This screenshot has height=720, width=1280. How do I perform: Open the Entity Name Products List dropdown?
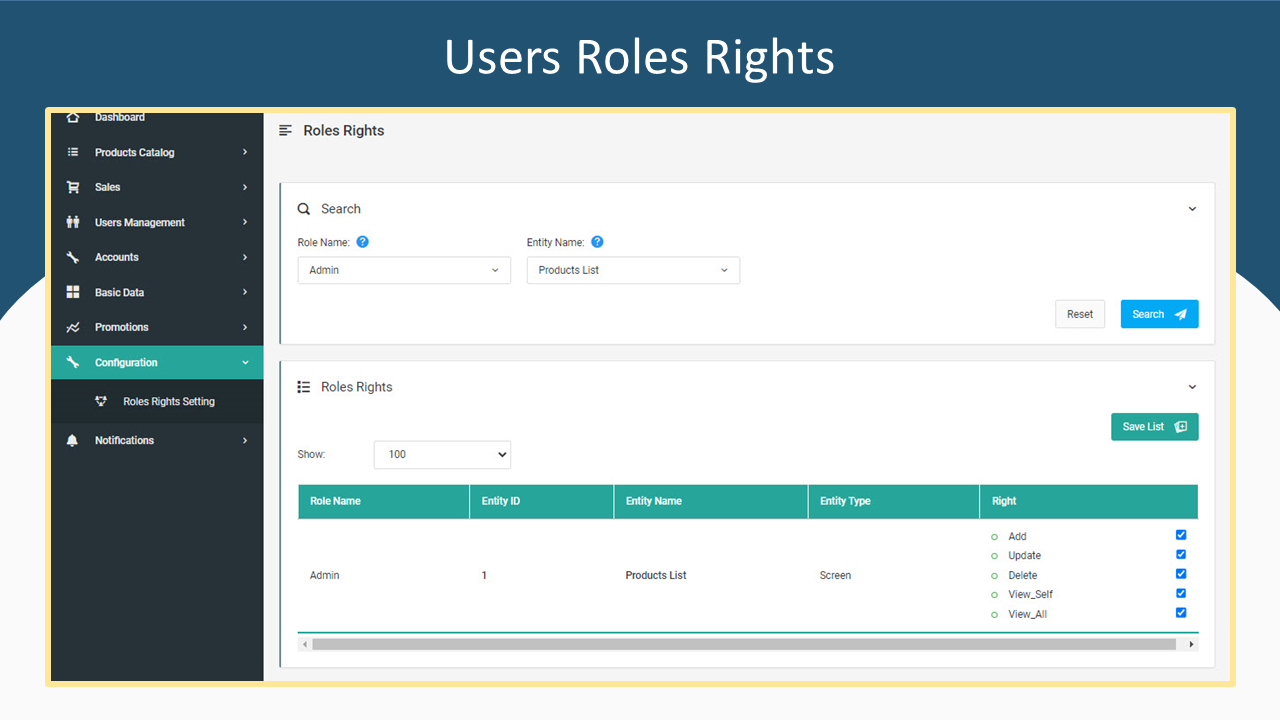pyautogui.click(x=634, y=270)
